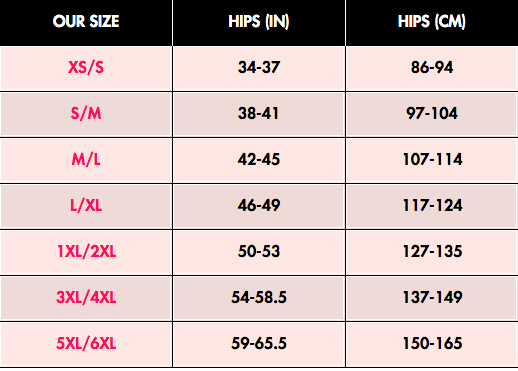The height and width of the screenshot is (371, 518).
Task: Click the OUR SIZE column header
Action: (86, 23)
